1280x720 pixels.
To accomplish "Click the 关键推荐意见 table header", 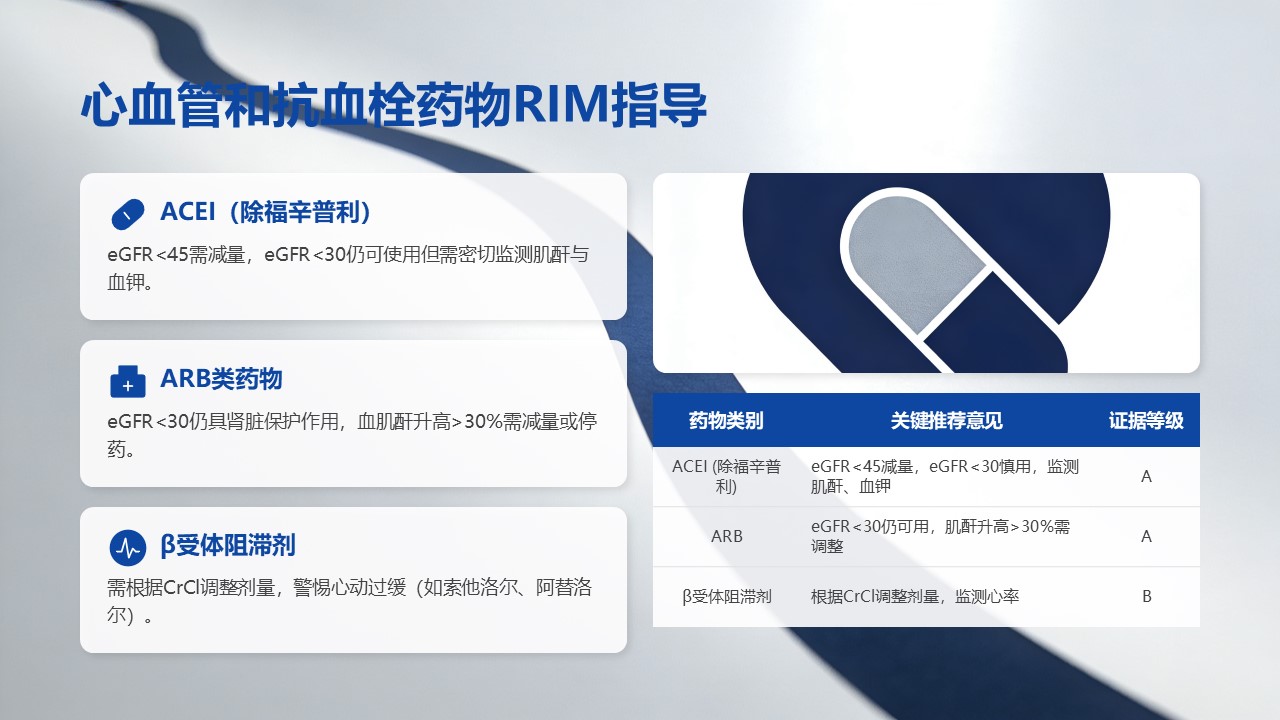I will coord(946,421).
